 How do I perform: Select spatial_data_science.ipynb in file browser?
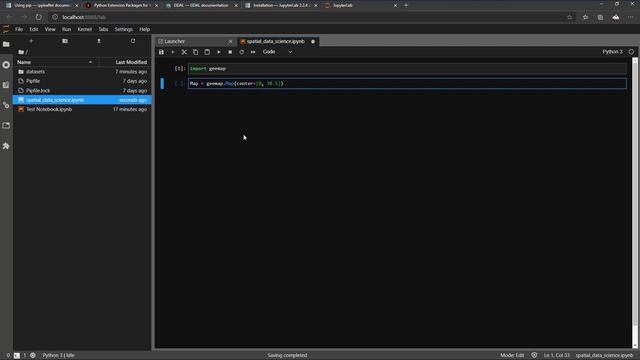tap(82, 100)
